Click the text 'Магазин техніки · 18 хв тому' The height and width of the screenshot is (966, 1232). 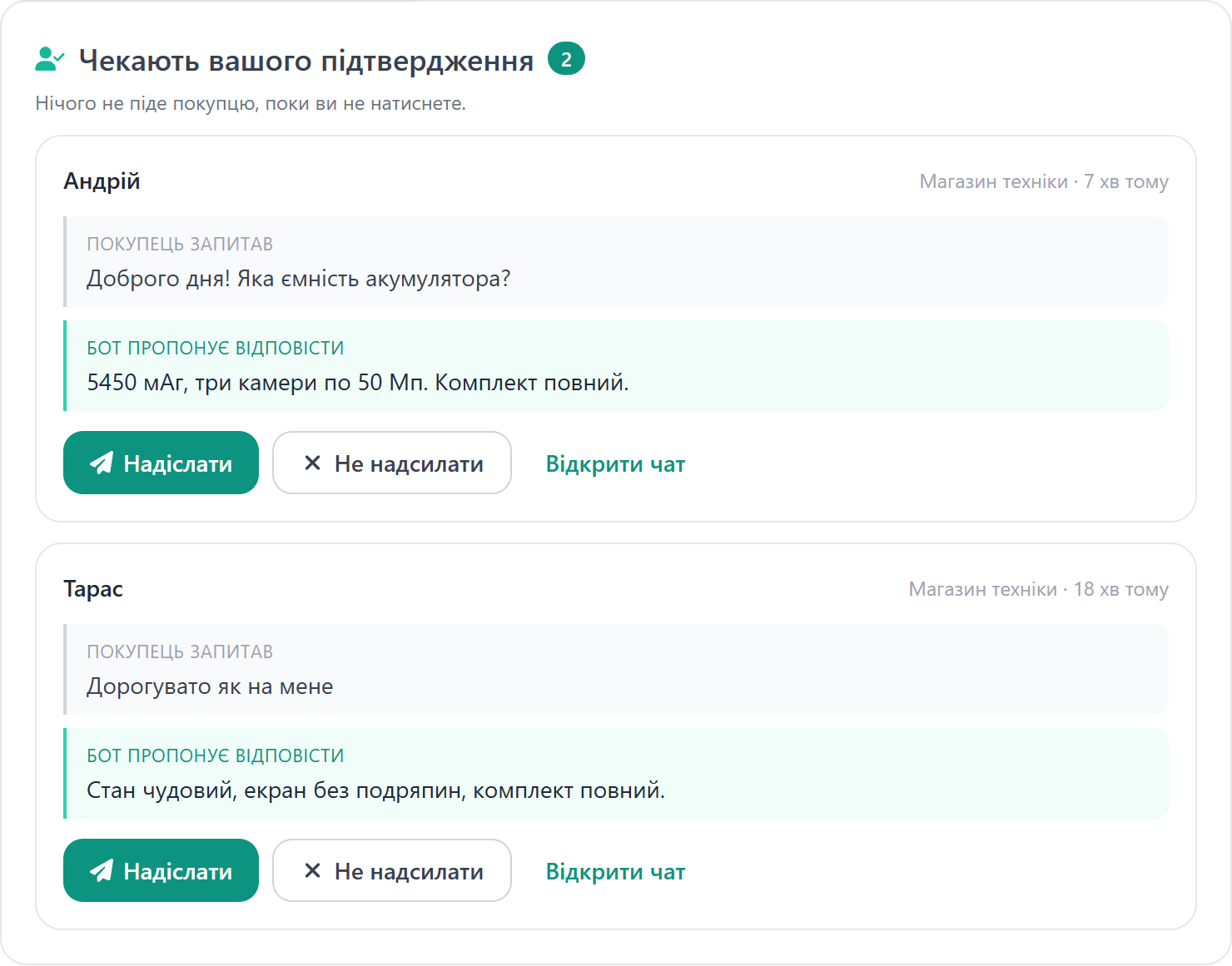(1039, 589)
